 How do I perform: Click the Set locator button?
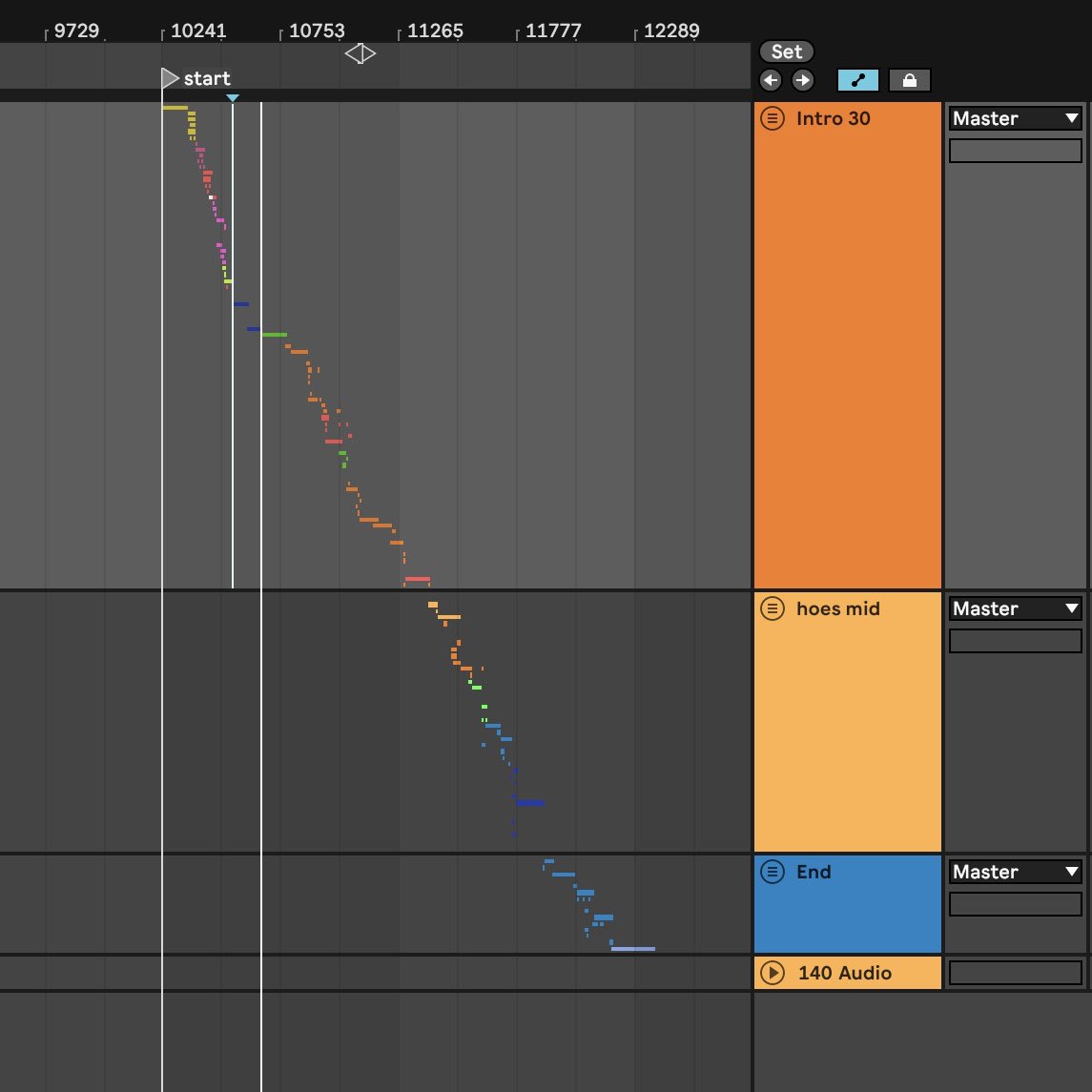(x=786, y=52)
